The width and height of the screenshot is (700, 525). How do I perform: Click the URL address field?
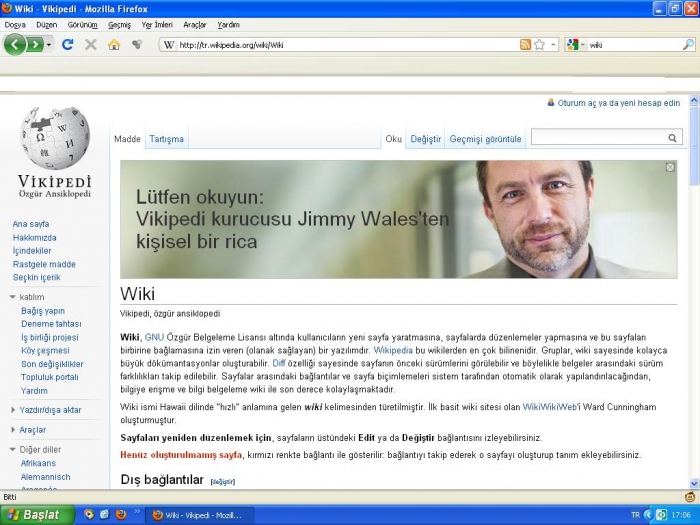pos(347,45)
